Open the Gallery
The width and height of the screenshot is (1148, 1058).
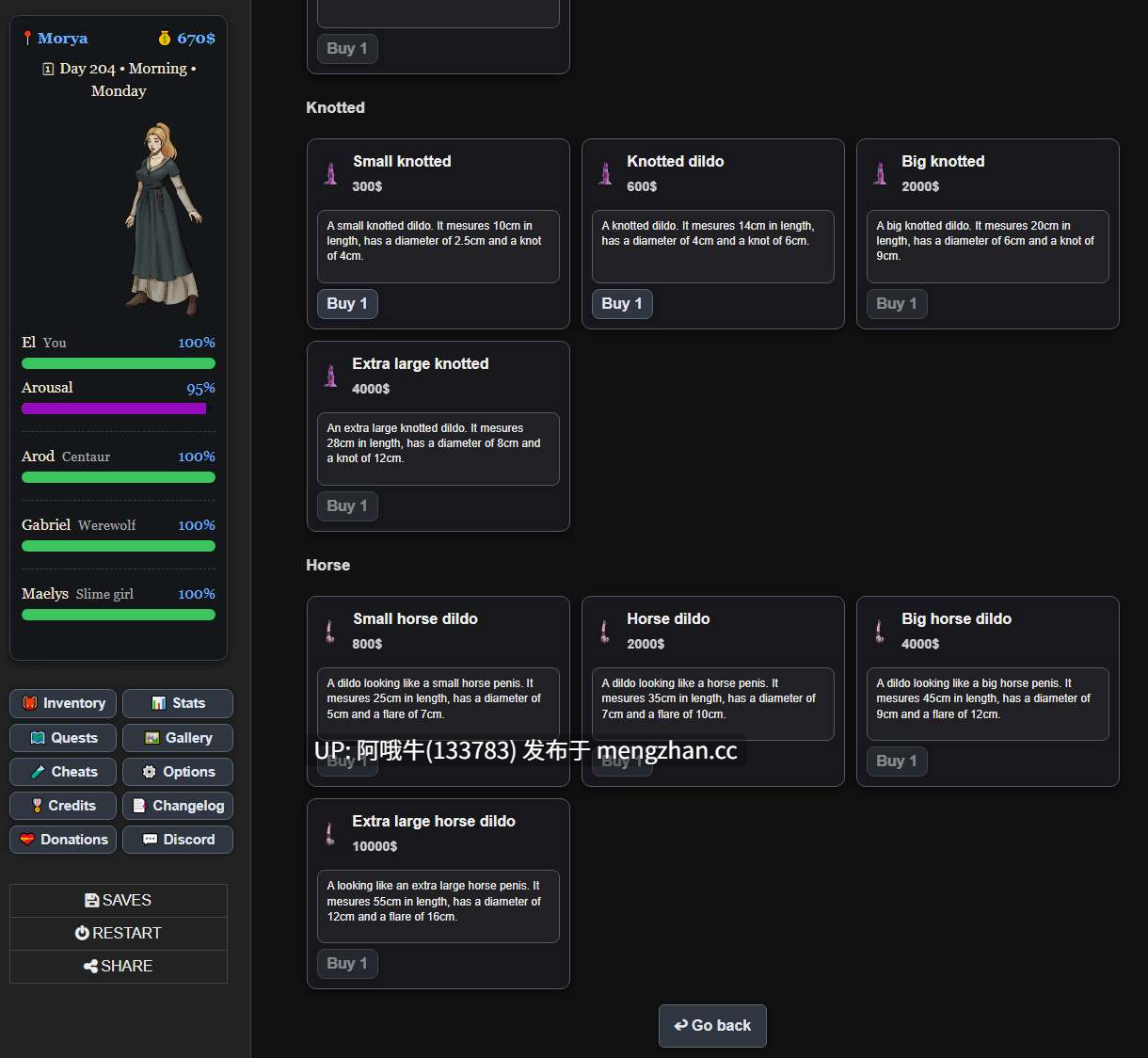tap(178, 738)
